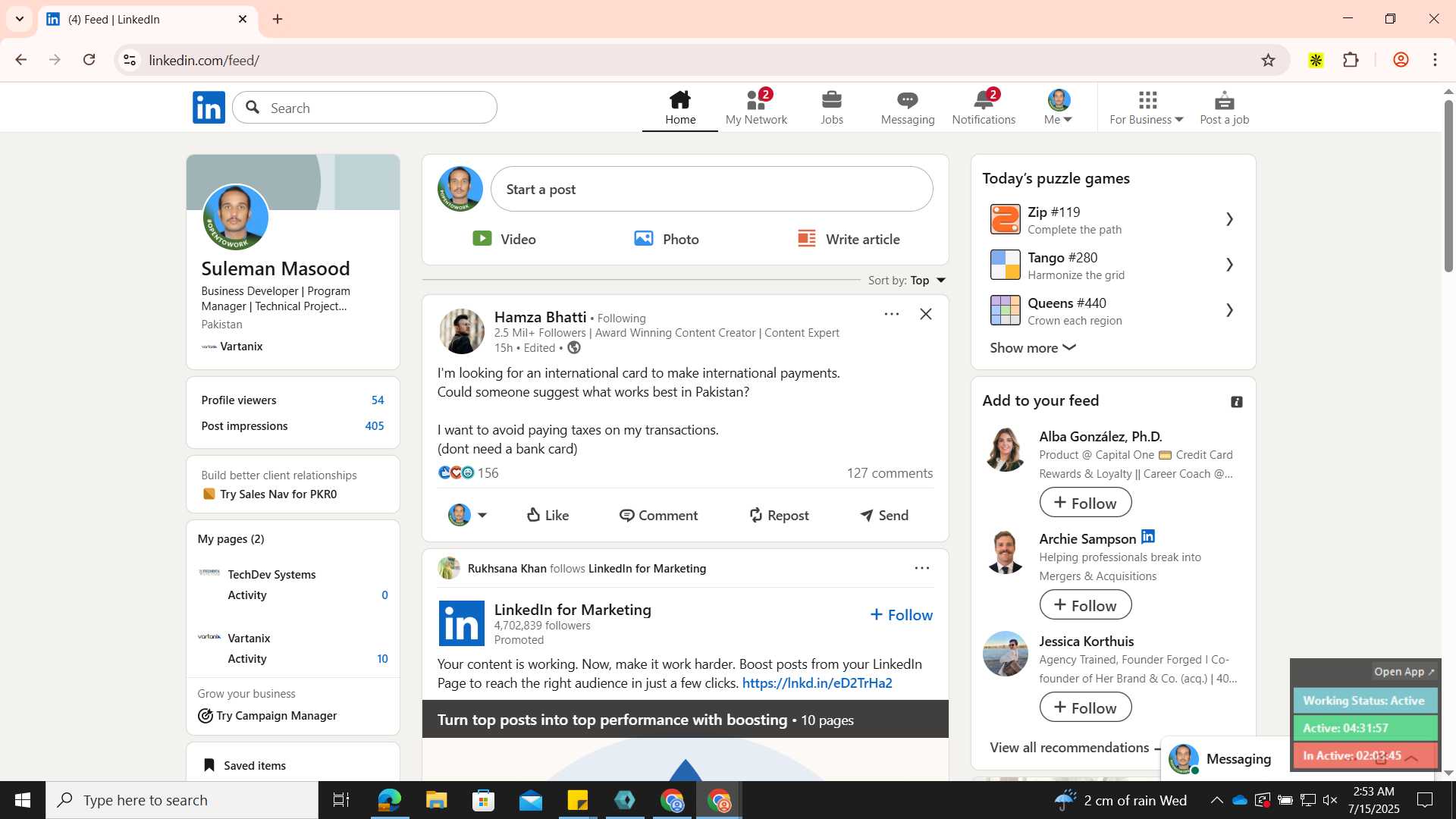Try Sales Nav for PKR0
The width and height of the screenshot is (1456, 819).
pyautogui.click(x=278, y=494)
